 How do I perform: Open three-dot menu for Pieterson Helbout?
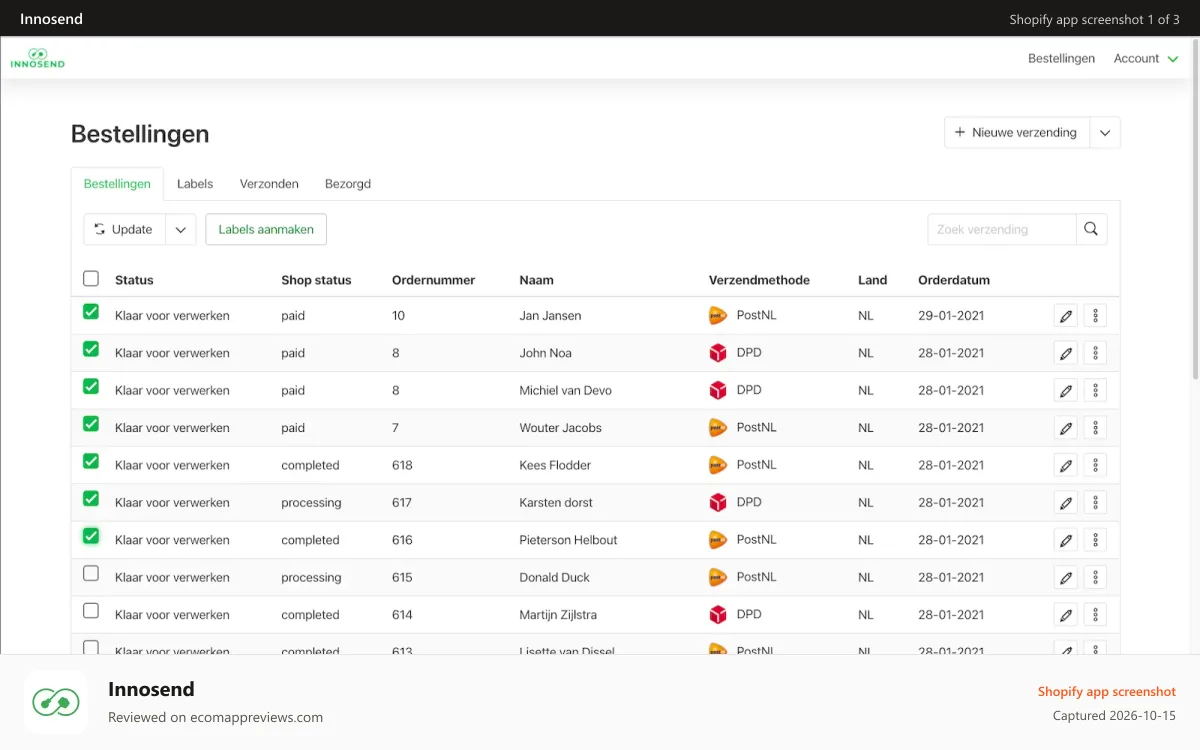pos(1096,540)
